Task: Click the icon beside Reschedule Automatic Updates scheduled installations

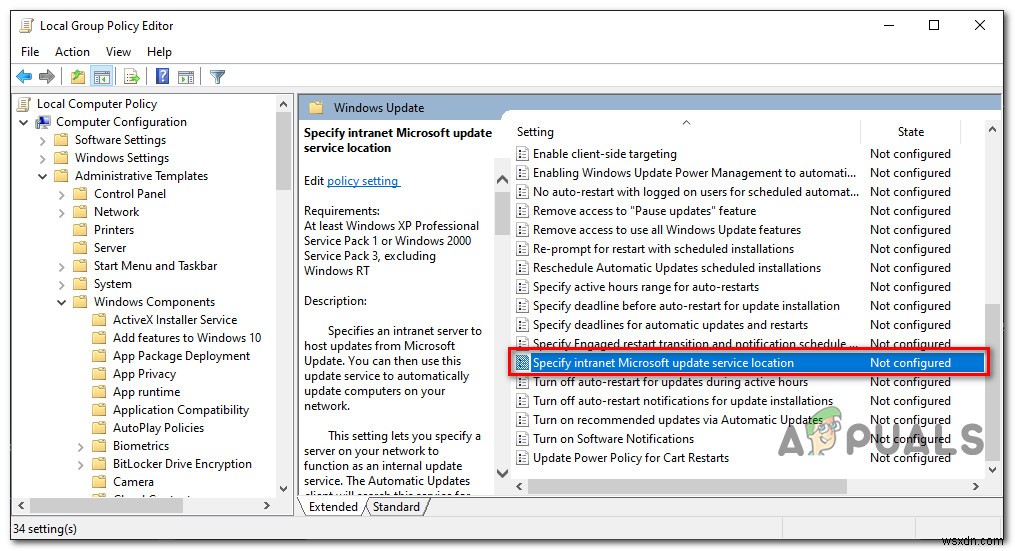Action: (522, 268)
